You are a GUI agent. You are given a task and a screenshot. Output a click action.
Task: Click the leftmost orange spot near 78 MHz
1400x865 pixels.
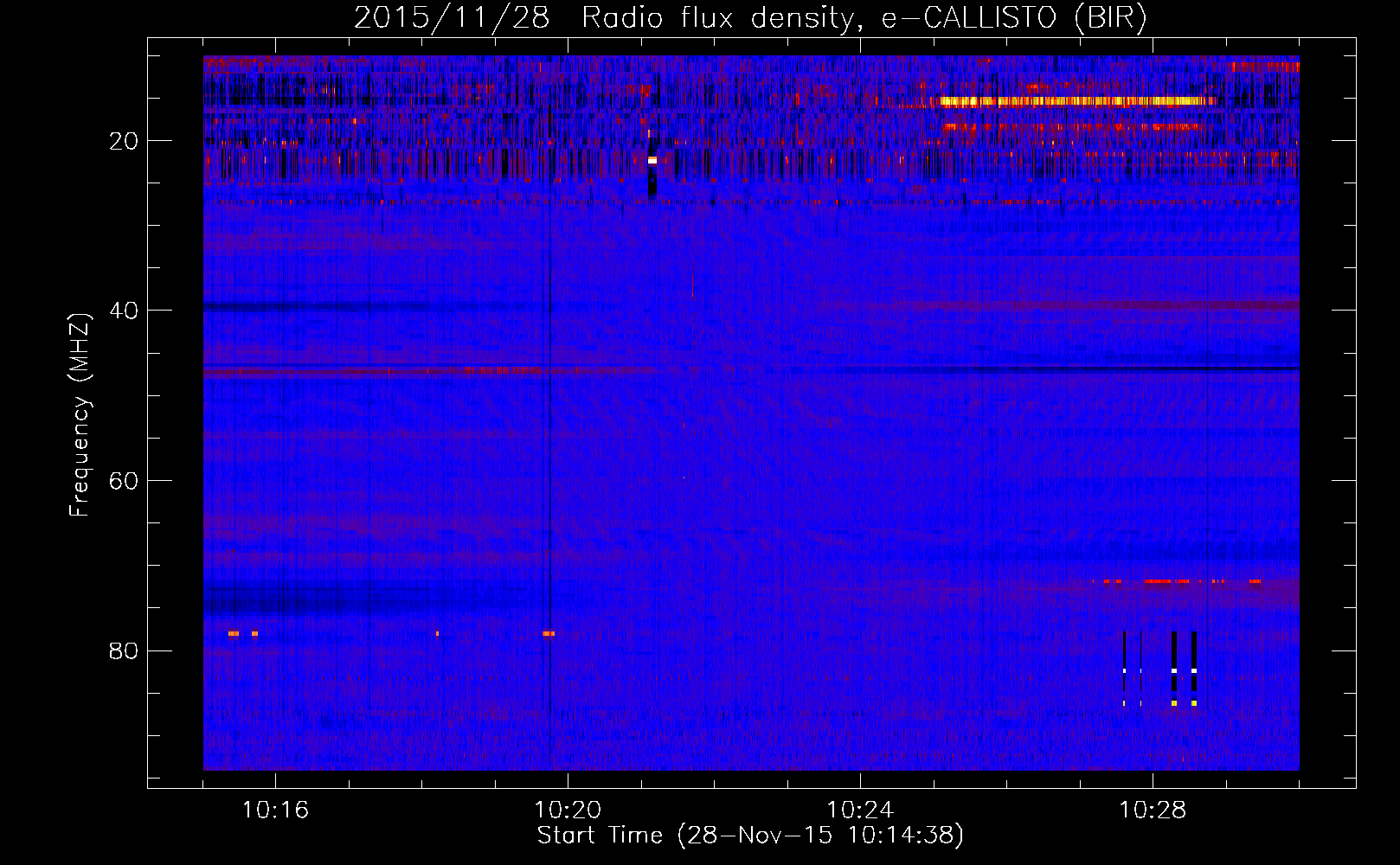(233, 633)
